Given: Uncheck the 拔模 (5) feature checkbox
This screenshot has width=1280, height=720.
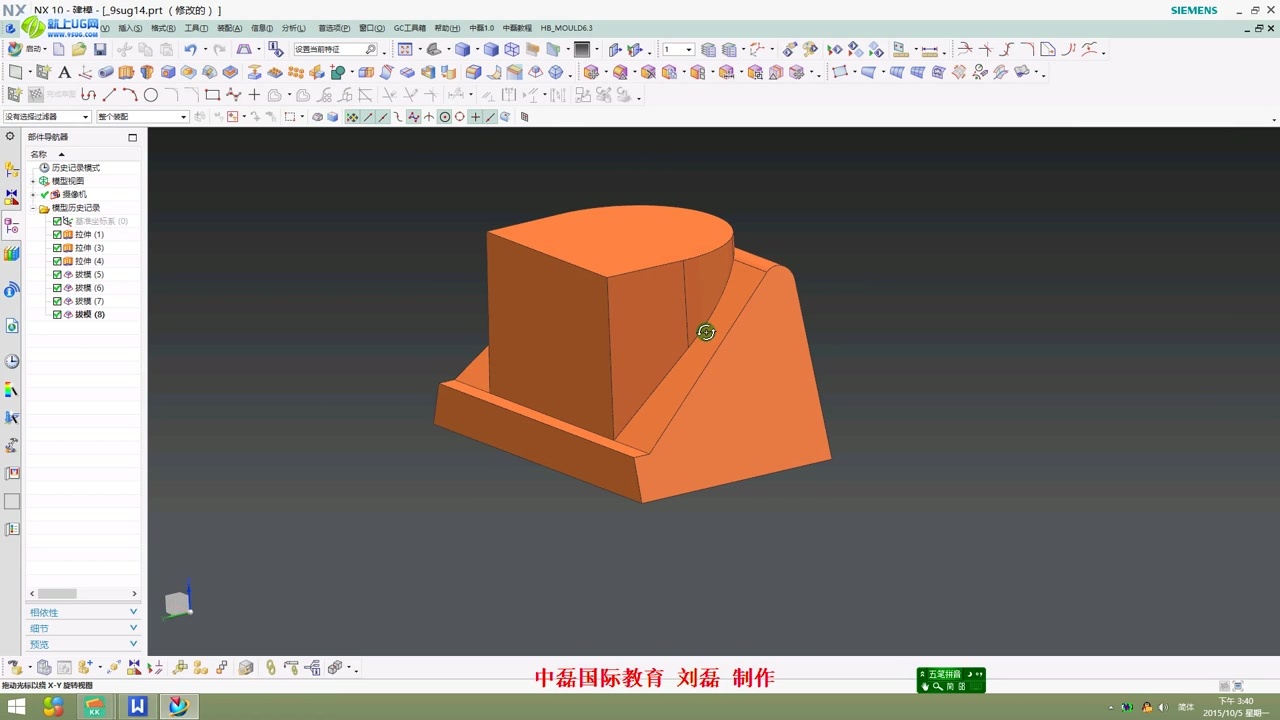Looking at the screenshot, I should click(x=57, y=274).
